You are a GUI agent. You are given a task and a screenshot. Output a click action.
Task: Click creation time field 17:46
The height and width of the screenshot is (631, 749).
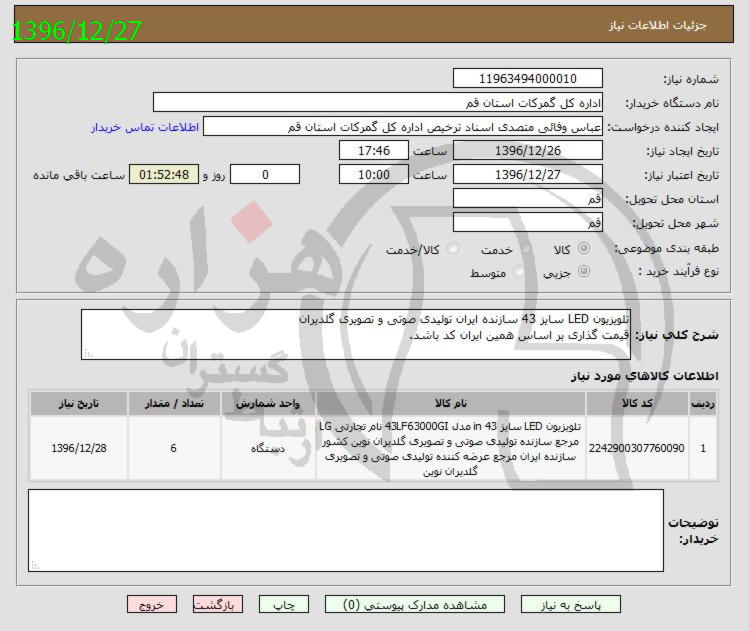click(x=374, y=150)
